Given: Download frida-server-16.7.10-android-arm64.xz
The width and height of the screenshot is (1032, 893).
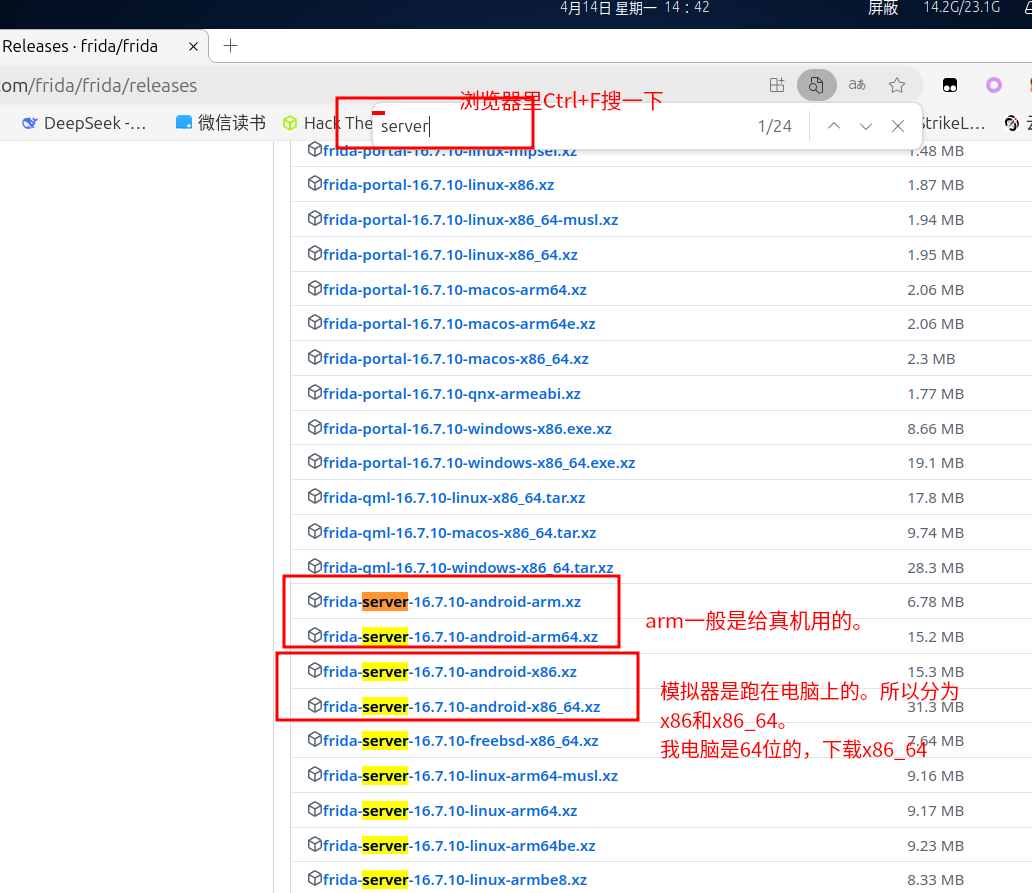Looking at the screenshot, I should click(x=460, y=637).
